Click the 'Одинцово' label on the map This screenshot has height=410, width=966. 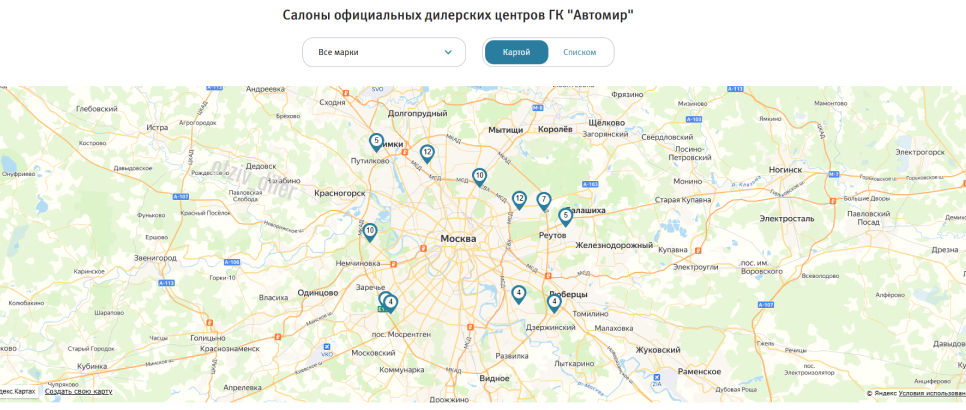(318, 293)
